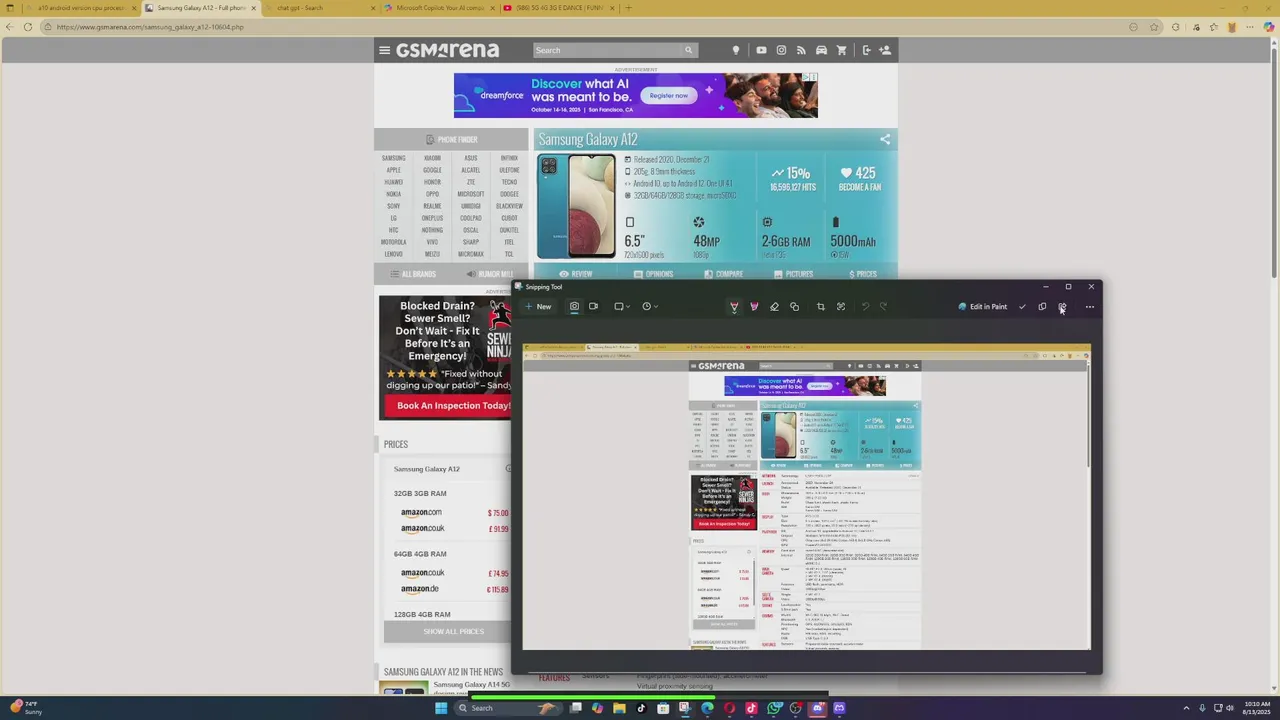The width and height of the screenshot is (1280, 720).
Task: Click the GSMArena search magnifier icon
Action: [x=688, y=50]
